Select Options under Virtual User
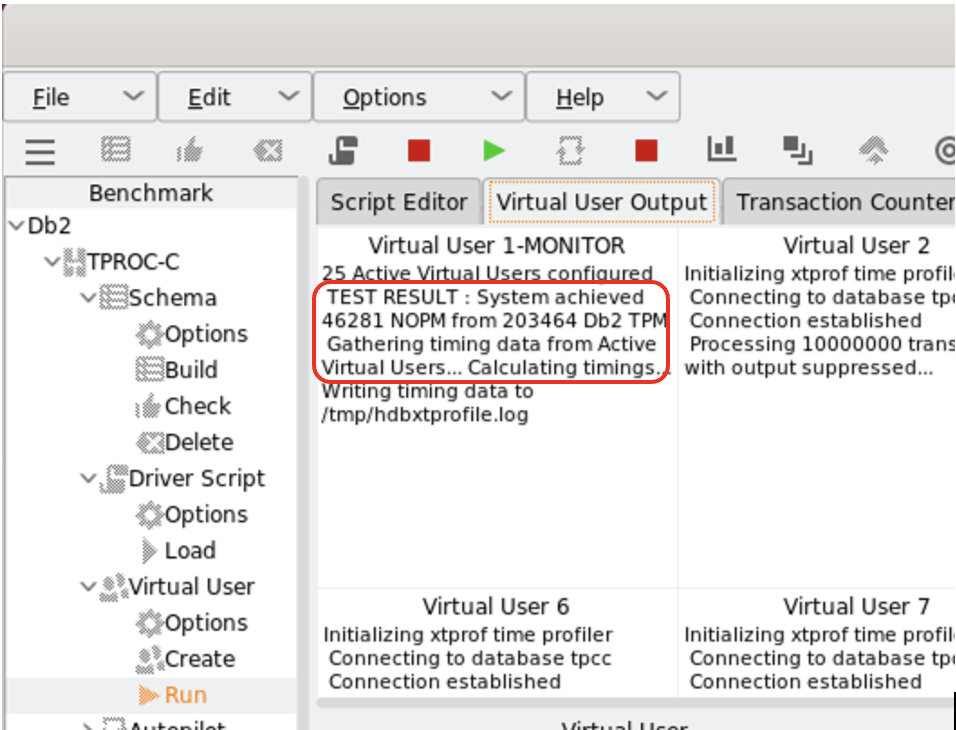Image resolution: width=956 pixels, height=730 pixels. [x=206, y=623]
